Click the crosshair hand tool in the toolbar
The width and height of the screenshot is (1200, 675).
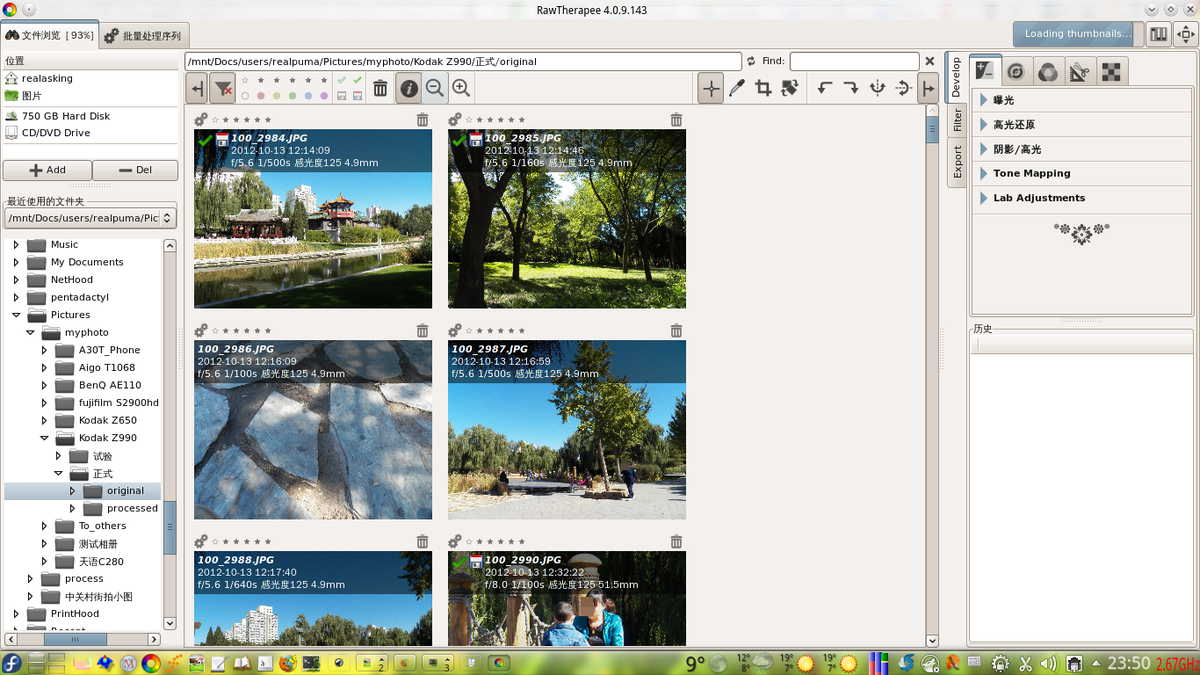coord(711,88)
